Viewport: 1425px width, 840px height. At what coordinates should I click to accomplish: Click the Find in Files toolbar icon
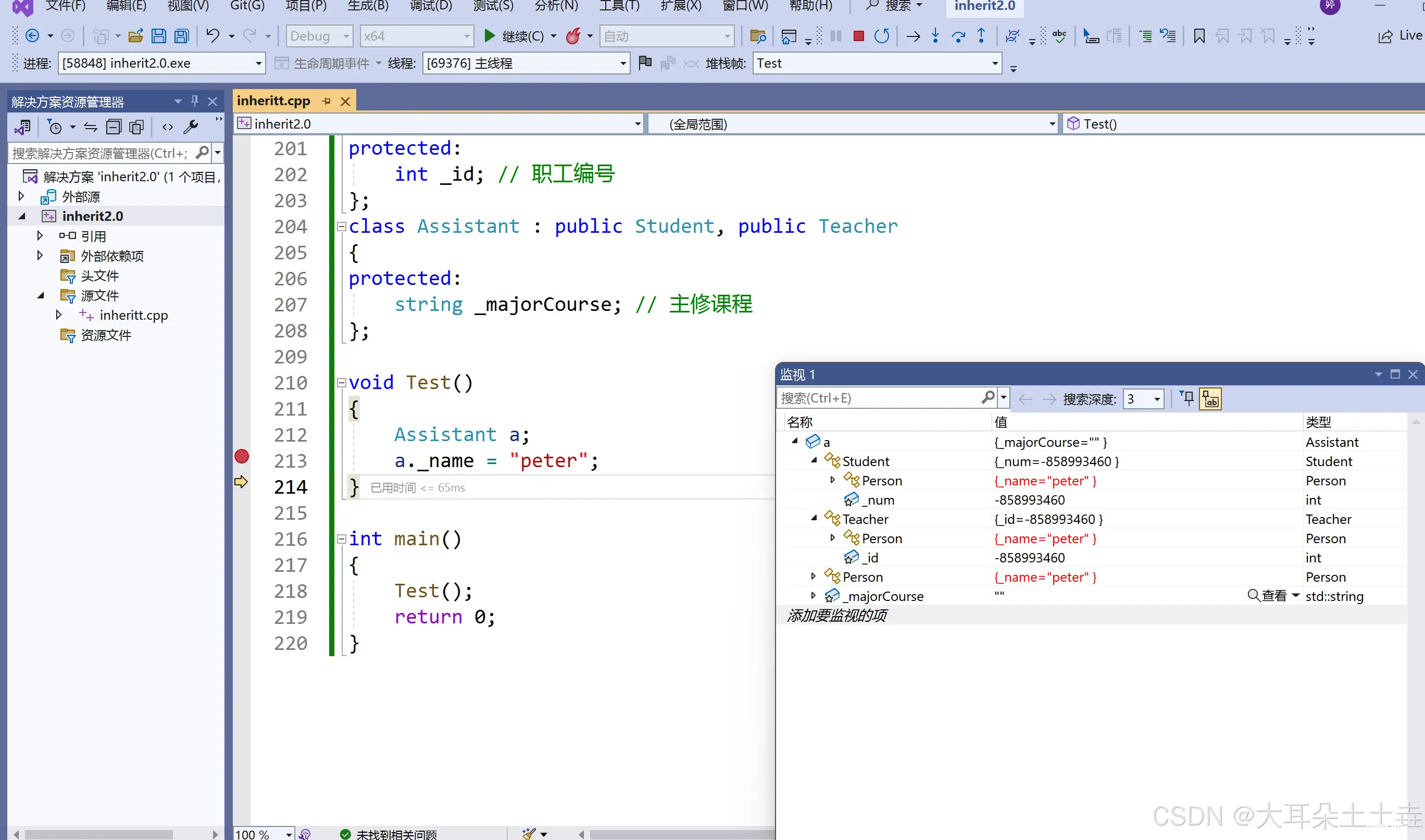pyautogui.click(x=758, y=36)
